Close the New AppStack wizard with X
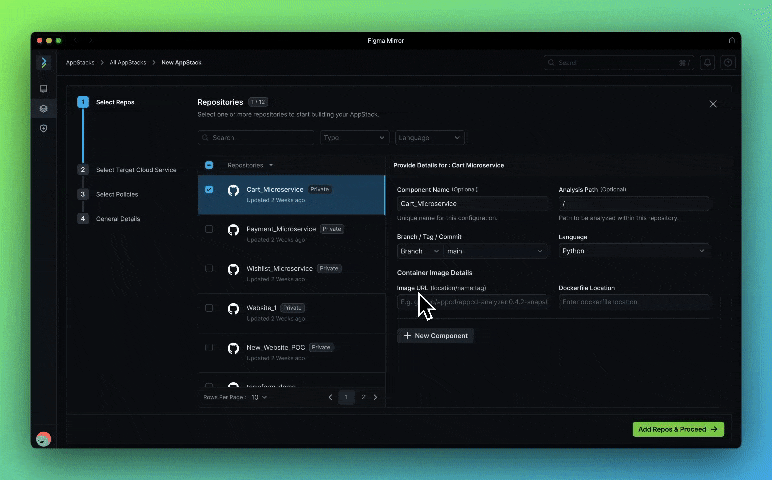 pyautogui.click(x=713, y=104)
